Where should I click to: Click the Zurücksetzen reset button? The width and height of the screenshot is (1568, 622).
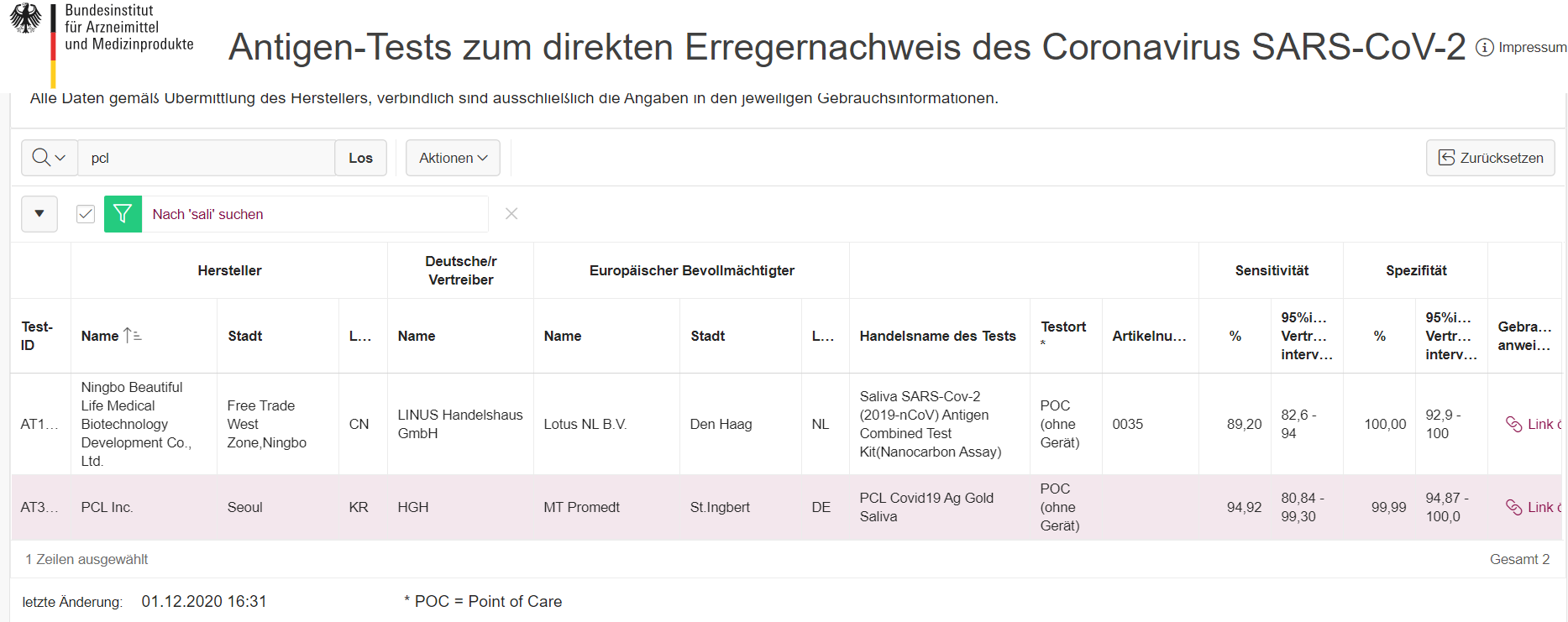pyautogui.click(x=1490, y=158)
